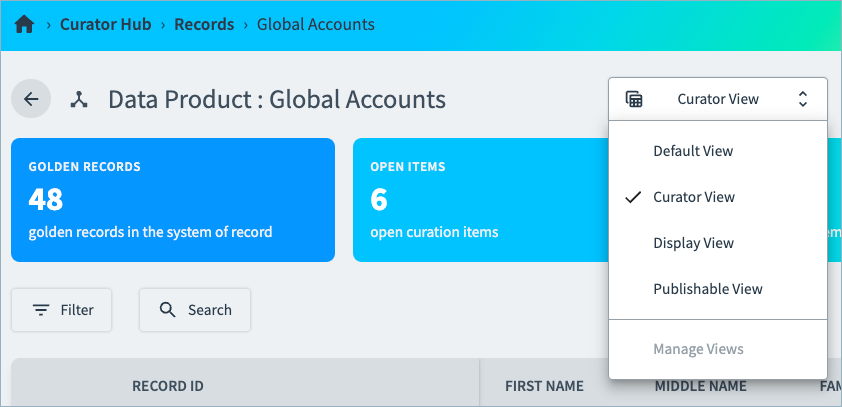Open the Golden Records card

point(173,200)
